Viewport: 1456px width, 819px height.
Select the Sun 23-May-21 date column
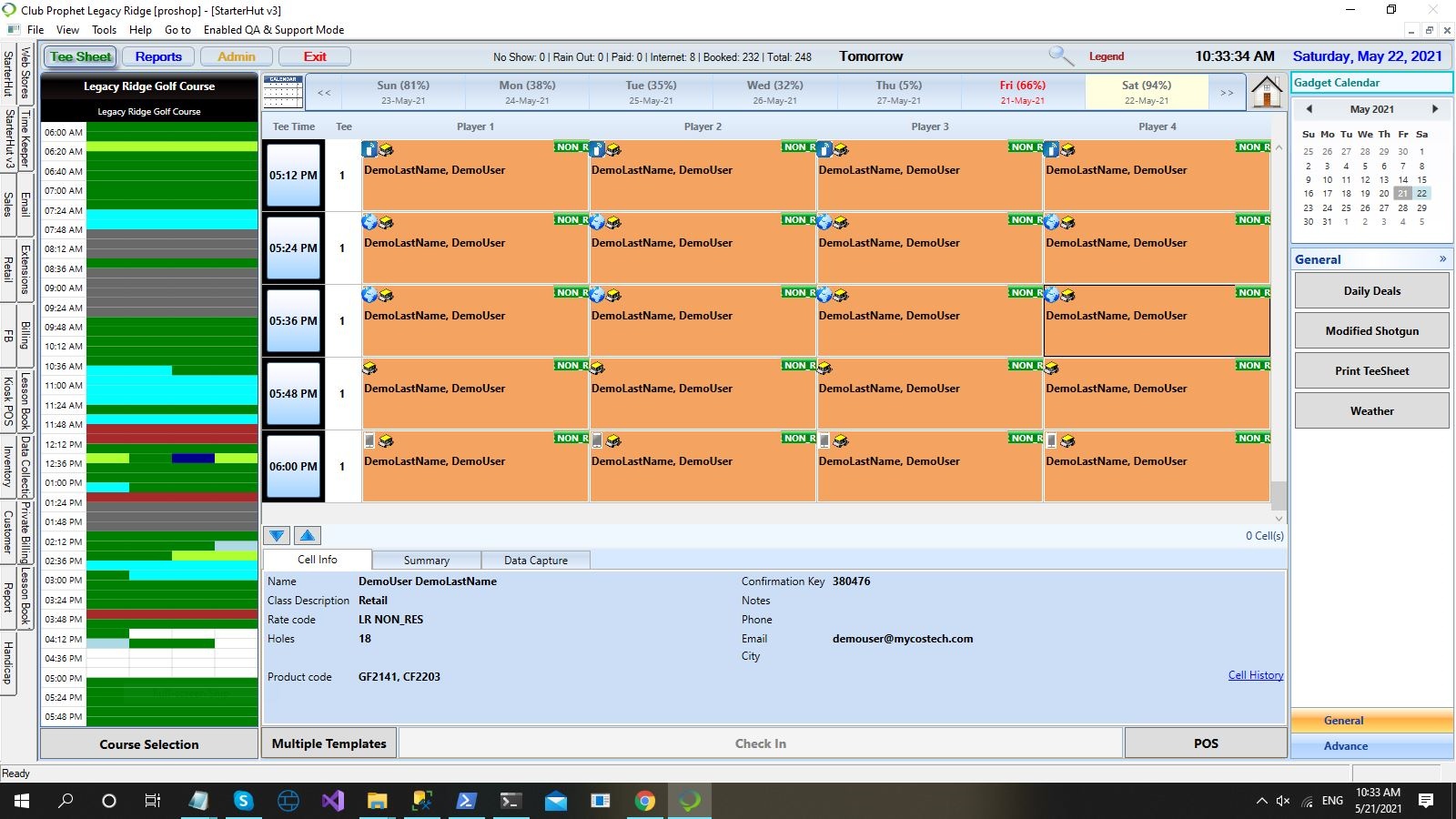[403, 92]
